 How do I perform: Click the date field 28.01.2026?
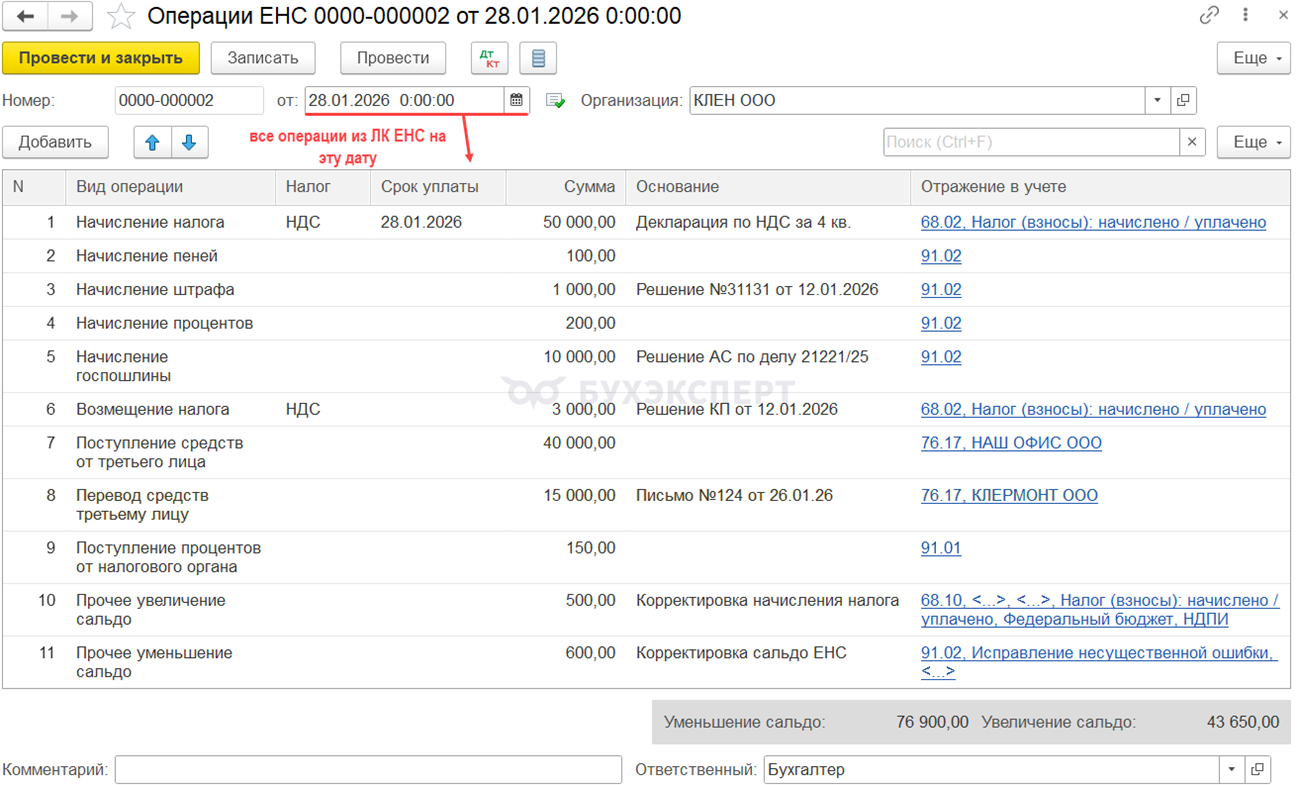405,100
